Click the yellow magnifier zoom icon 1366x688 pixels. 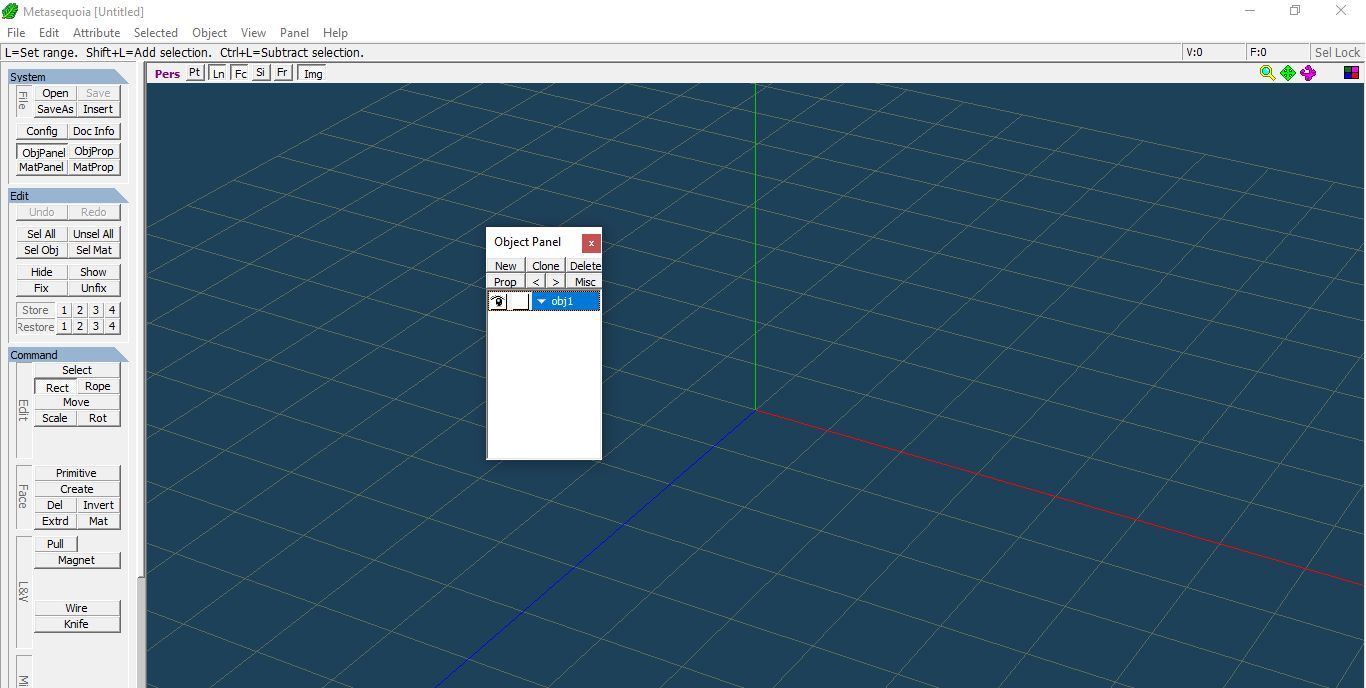tap(1267, 73)
